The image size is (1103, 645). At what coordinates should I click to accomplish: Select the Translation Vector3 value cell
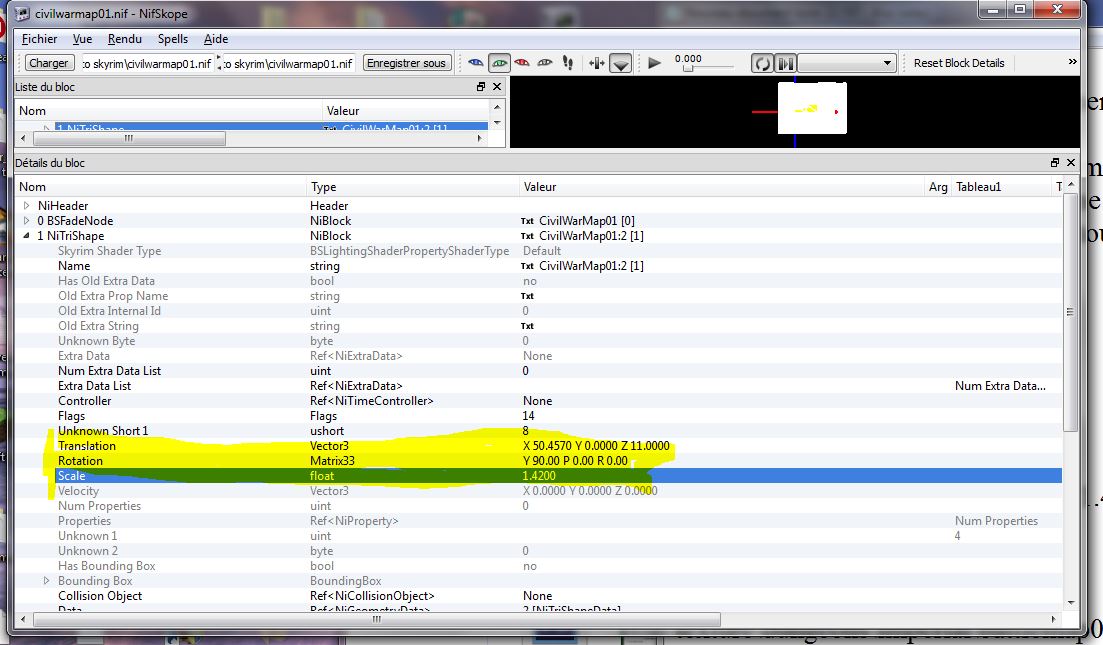click(595, 446)
